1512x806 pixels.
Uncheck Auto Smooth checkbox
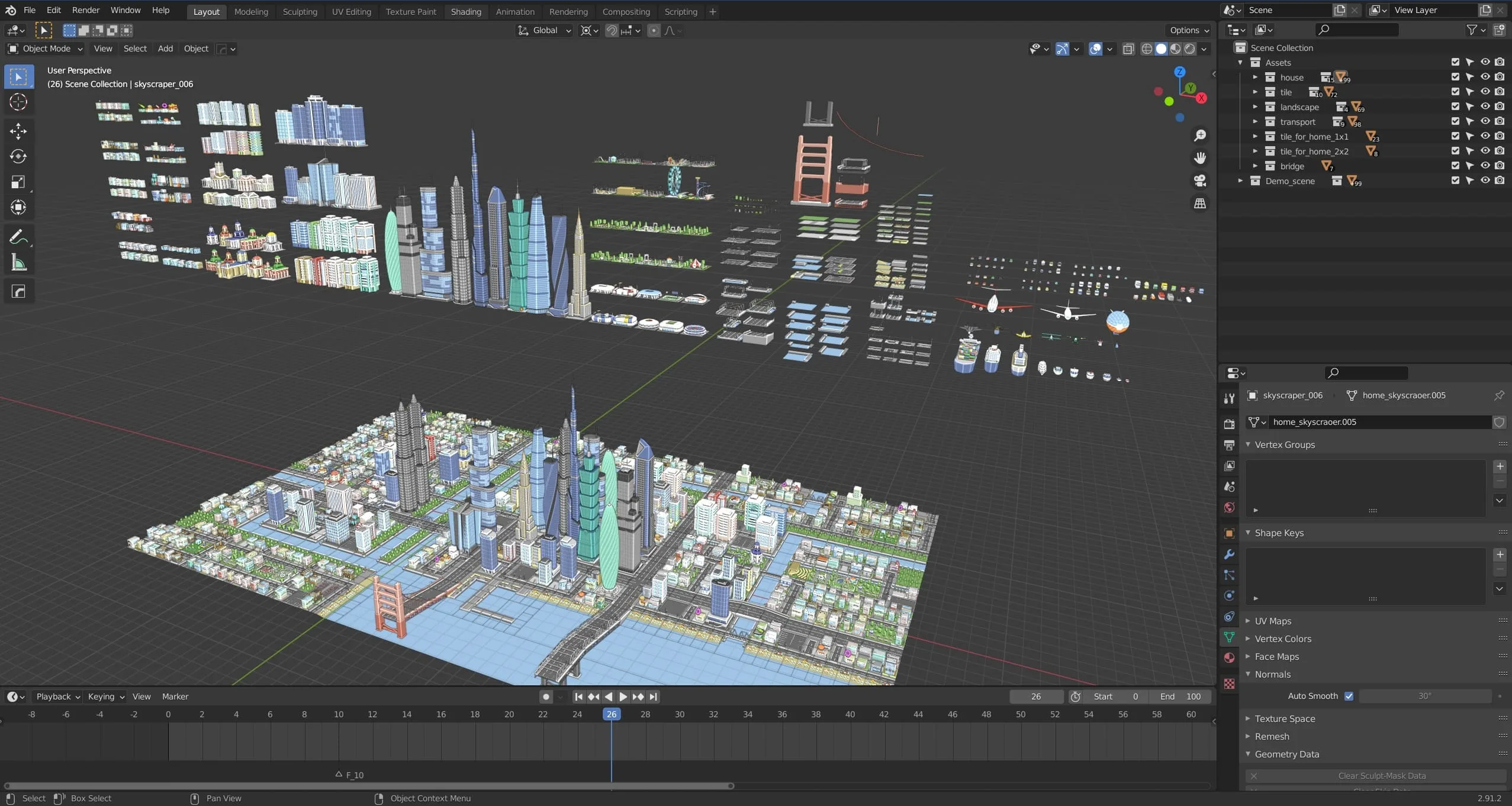pyautogui.click(x=1349, y=697)
